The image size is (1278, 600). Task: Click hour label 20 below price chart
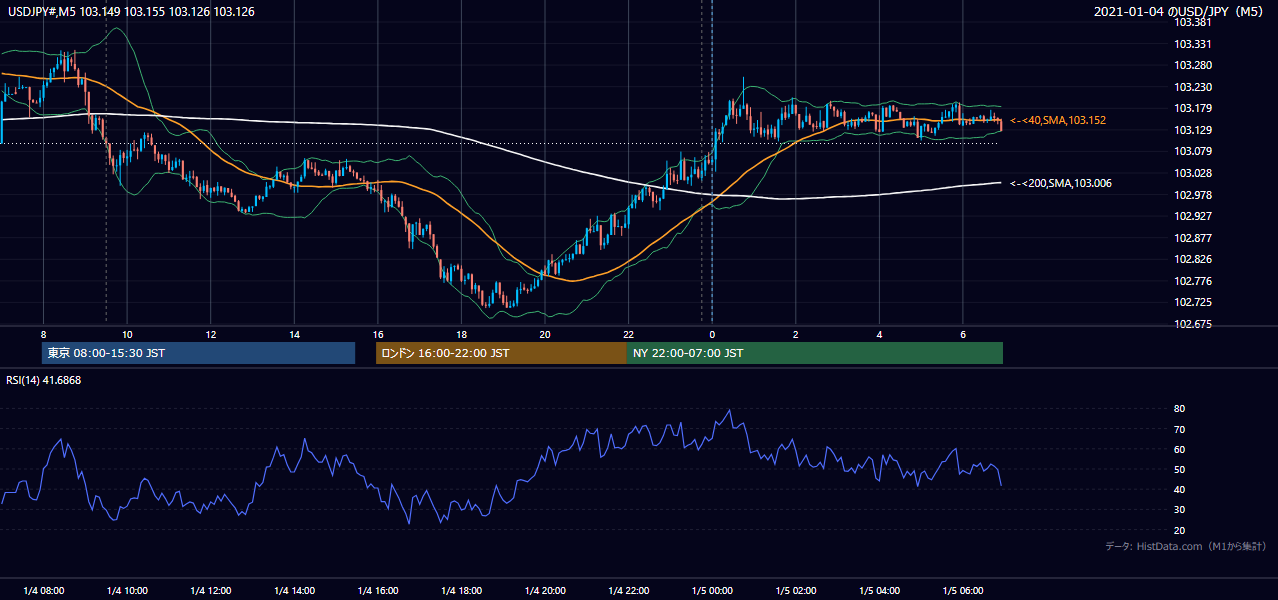(544, 334)
